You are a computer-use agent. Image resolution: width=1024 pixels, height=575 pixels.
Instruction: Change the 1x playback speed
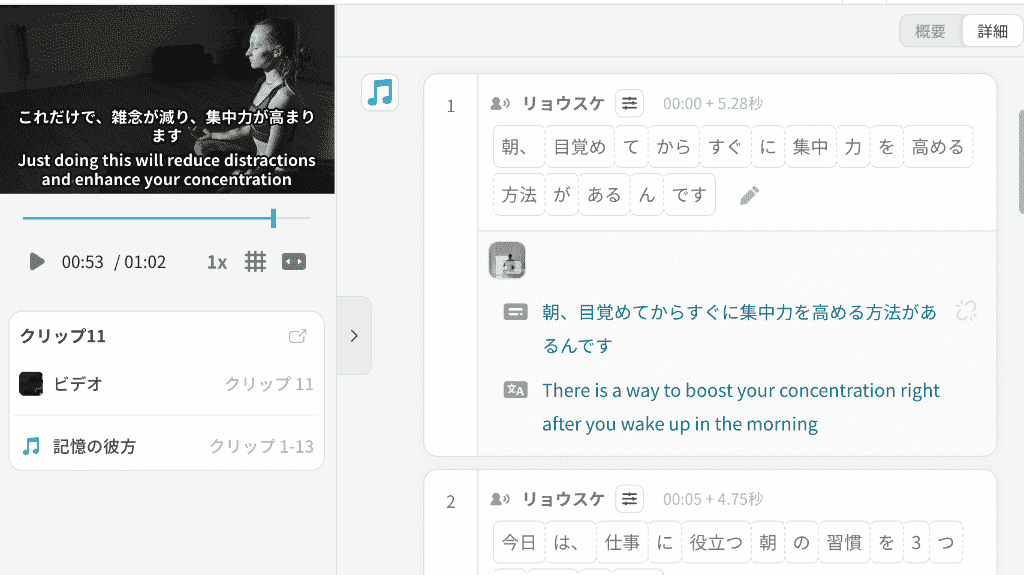tap(217, 263)
